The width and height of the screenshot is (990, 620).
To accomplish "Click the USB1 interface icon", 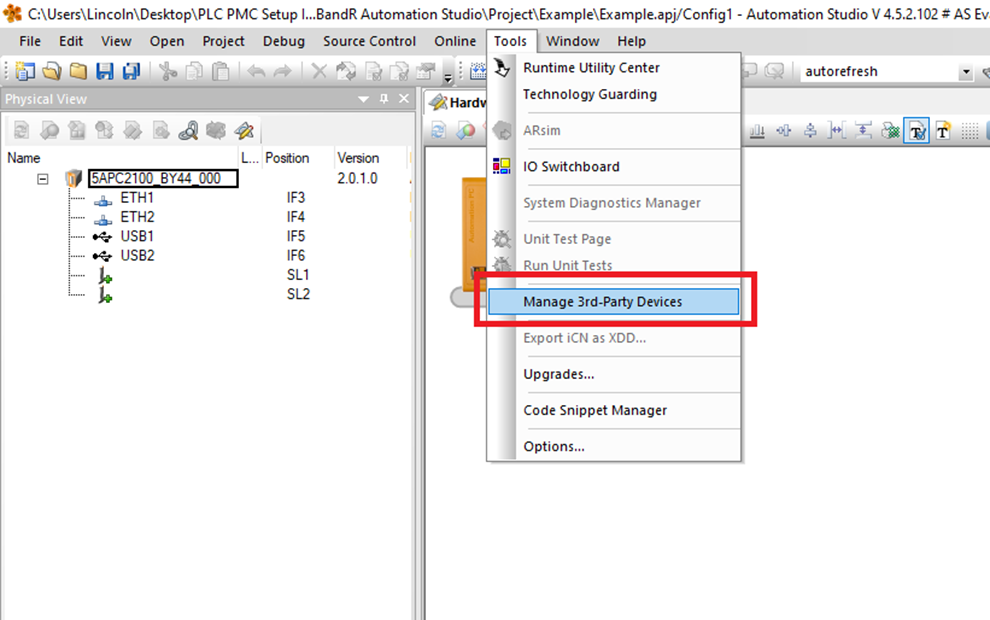I will (102, 236).
